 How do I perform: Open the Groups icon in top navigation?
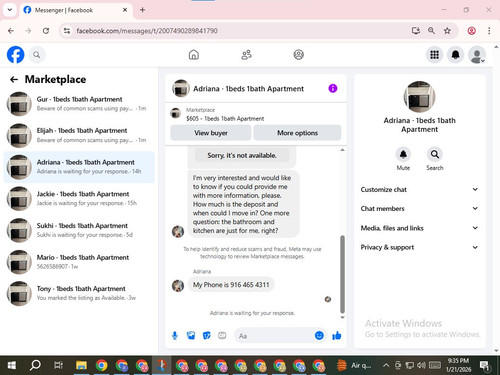[298, 55]
